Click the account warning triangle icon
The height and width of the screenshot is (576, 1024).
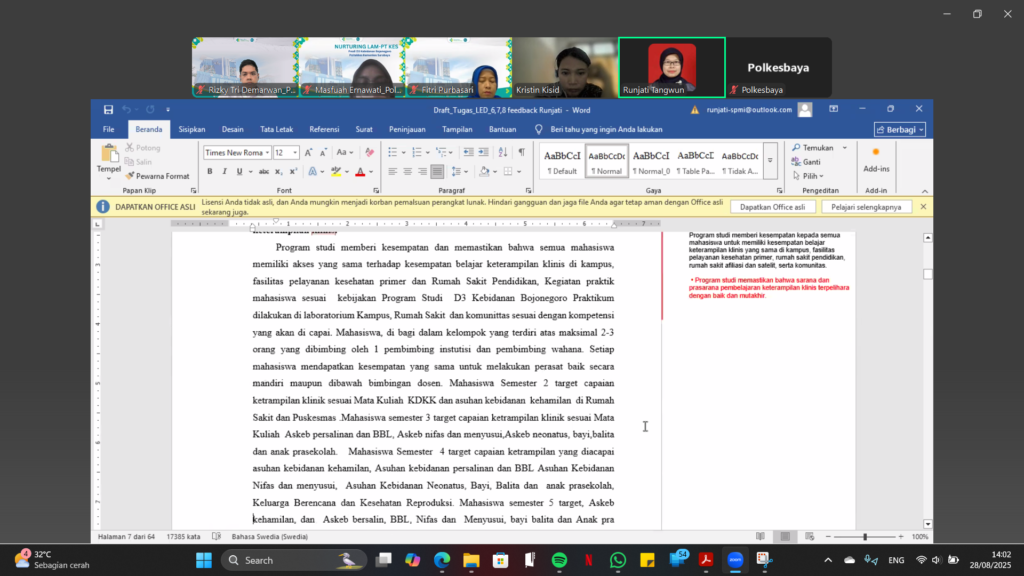695,110
